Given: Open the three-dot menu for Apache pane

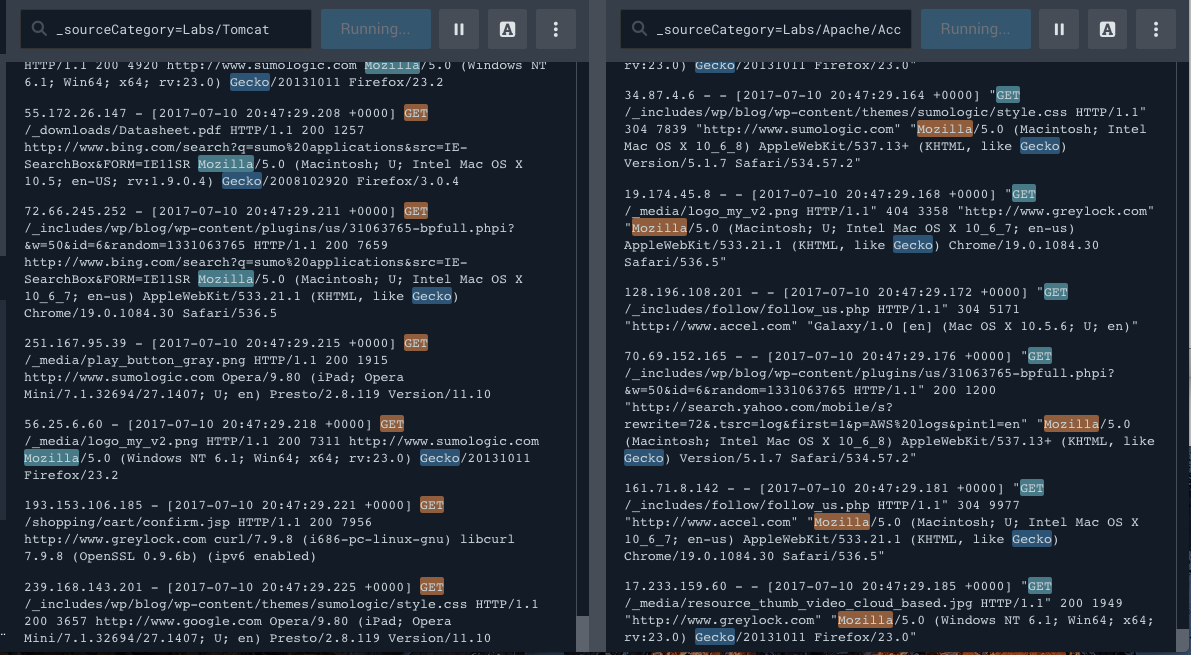Looking at the screenshot, I should click(x=1156, y=30).
